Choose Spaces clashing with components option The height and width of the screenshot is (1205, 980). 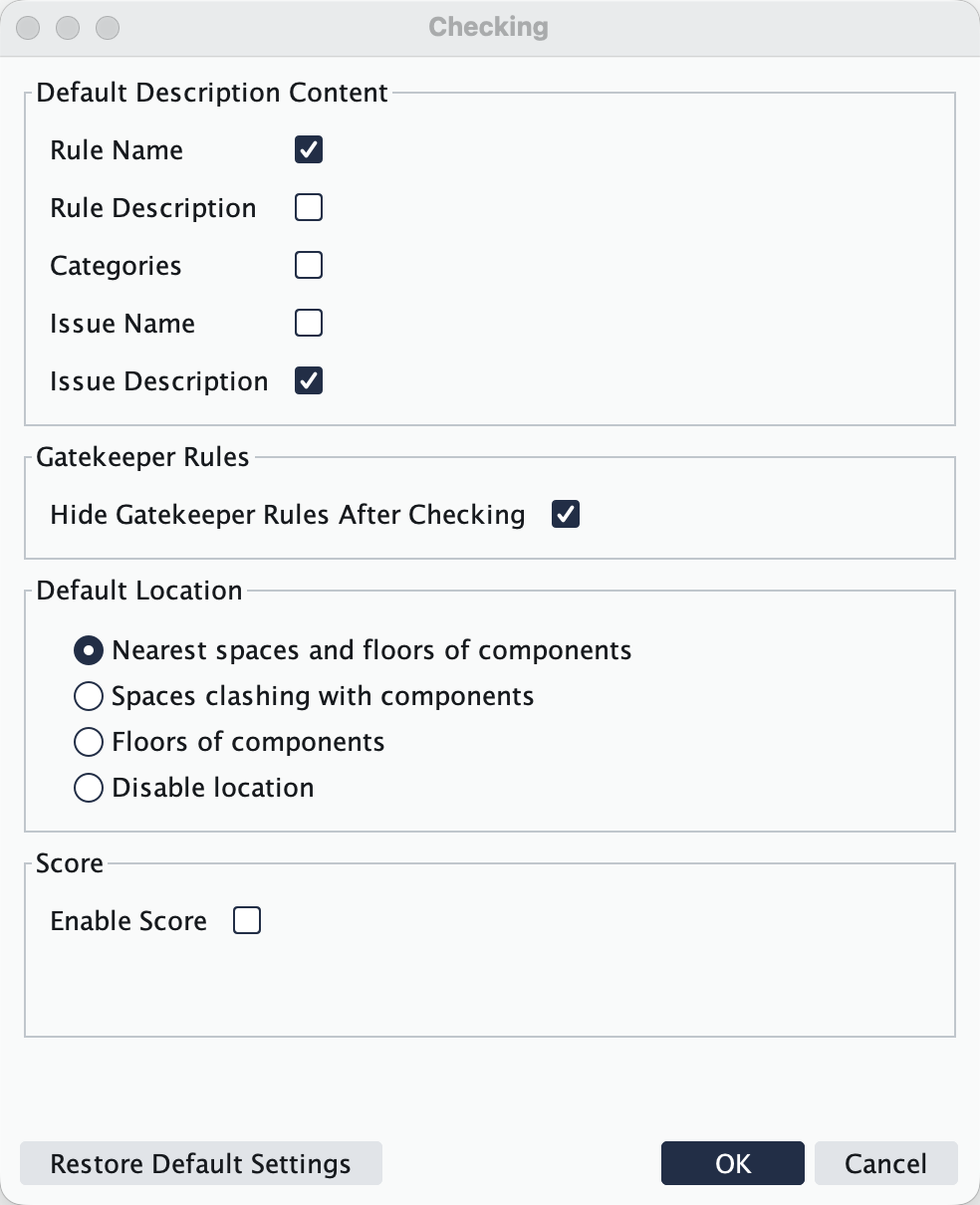89,695
